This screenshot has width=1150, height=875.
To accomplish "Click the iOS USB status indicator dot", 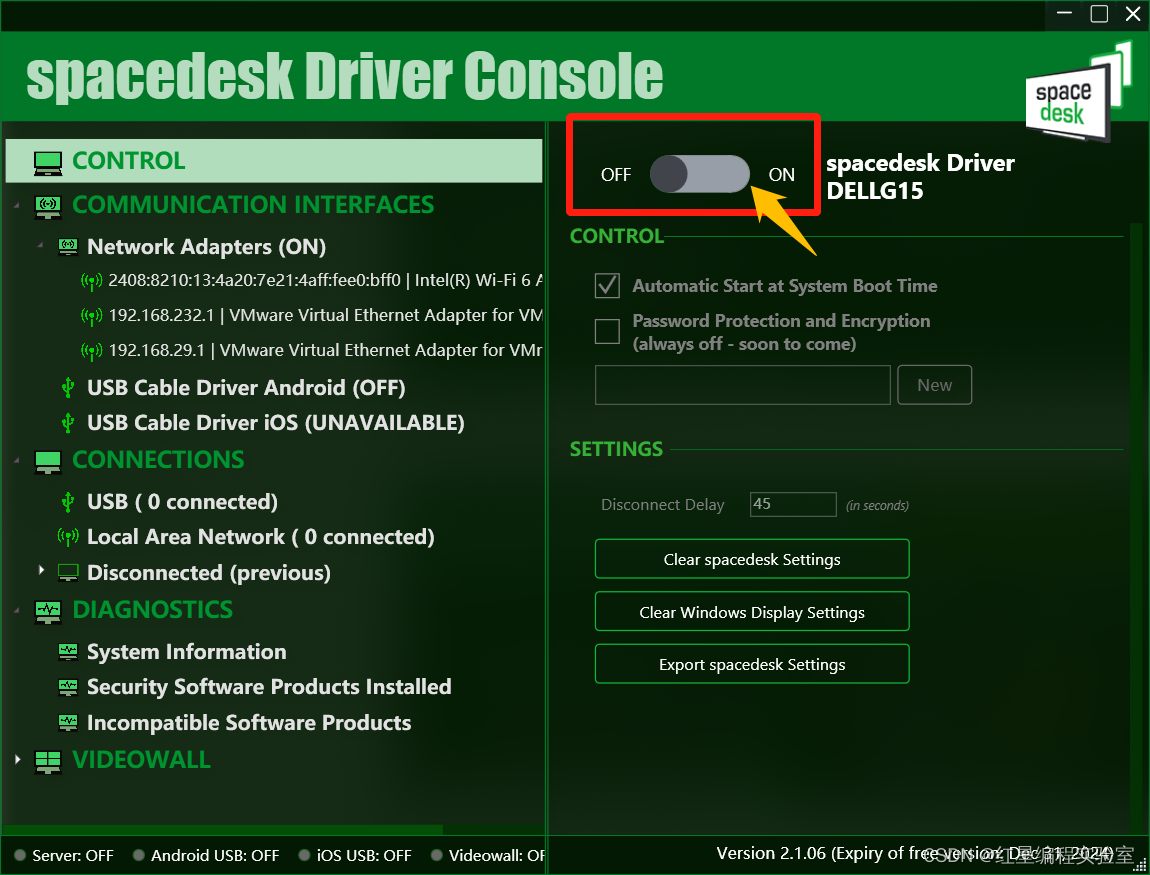I will (x=304, y=855).
